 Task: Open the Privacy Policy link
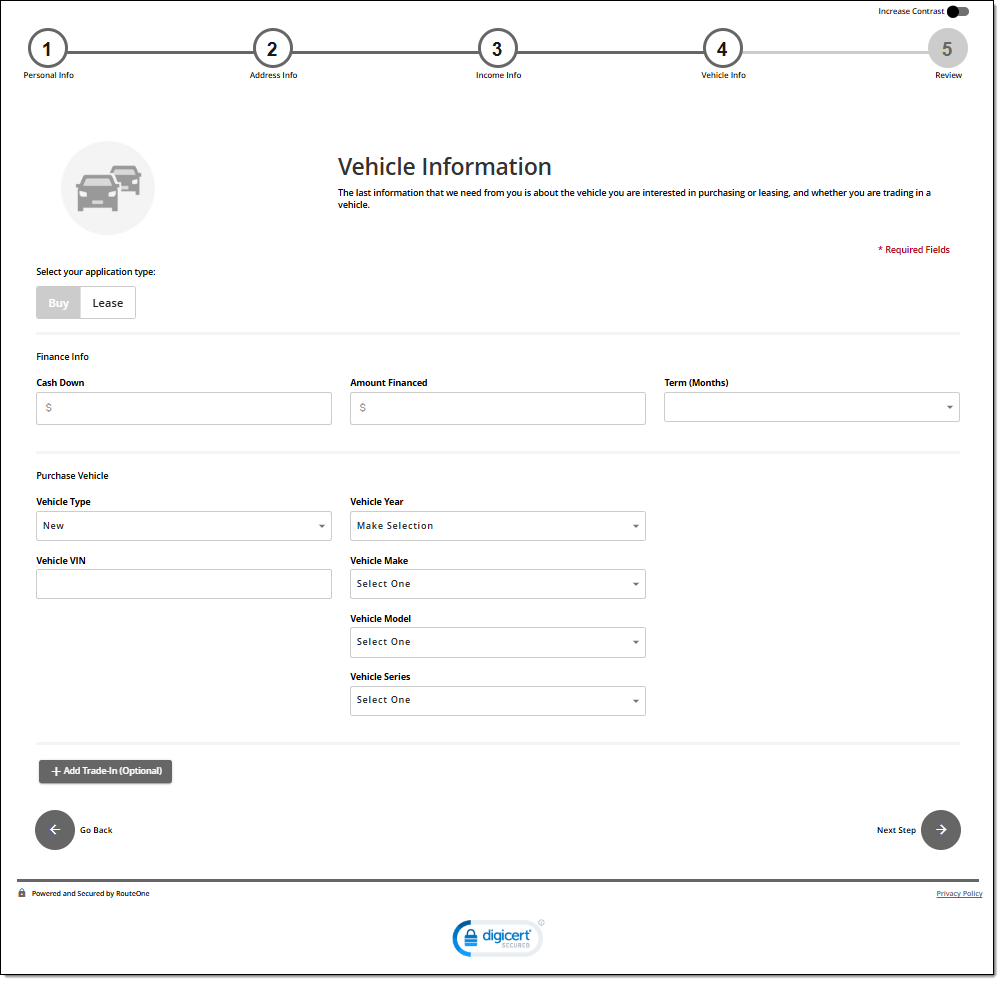pyautogui.click(x=958, y=894)
